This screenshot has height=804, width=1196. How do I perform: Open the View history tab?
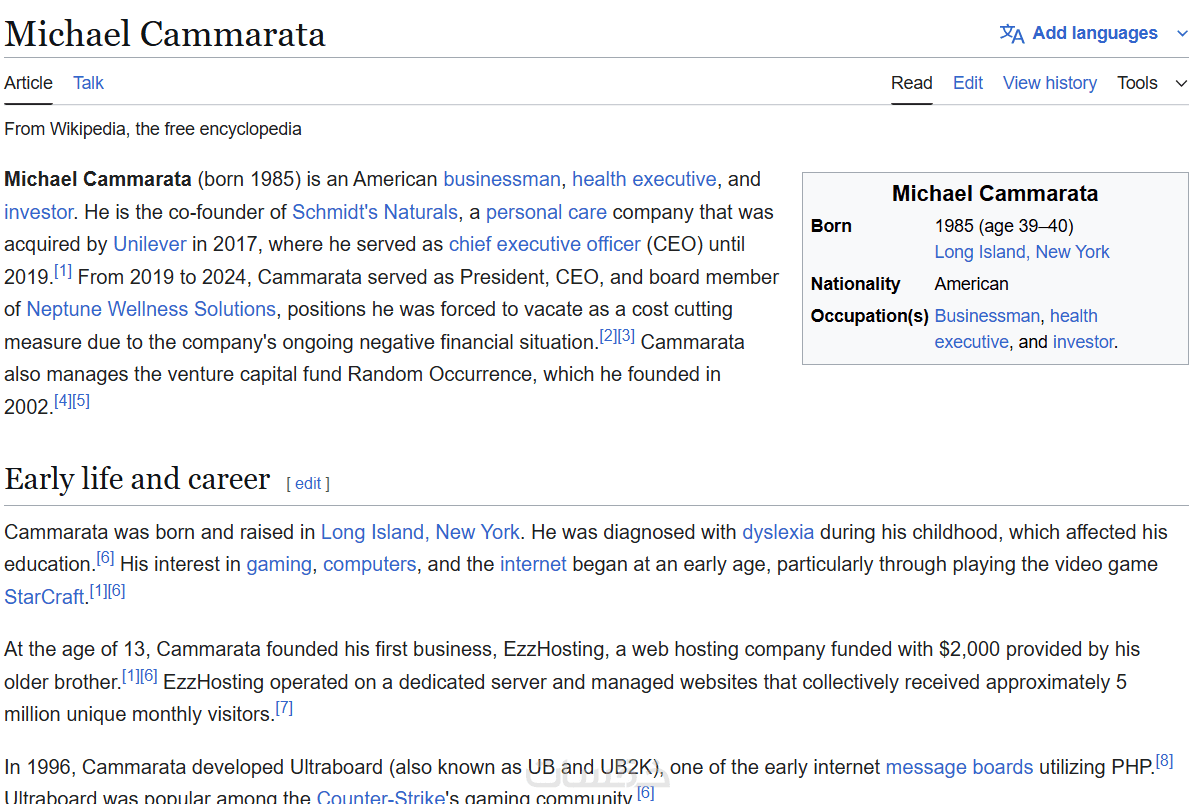click(x=1050, y=83)
